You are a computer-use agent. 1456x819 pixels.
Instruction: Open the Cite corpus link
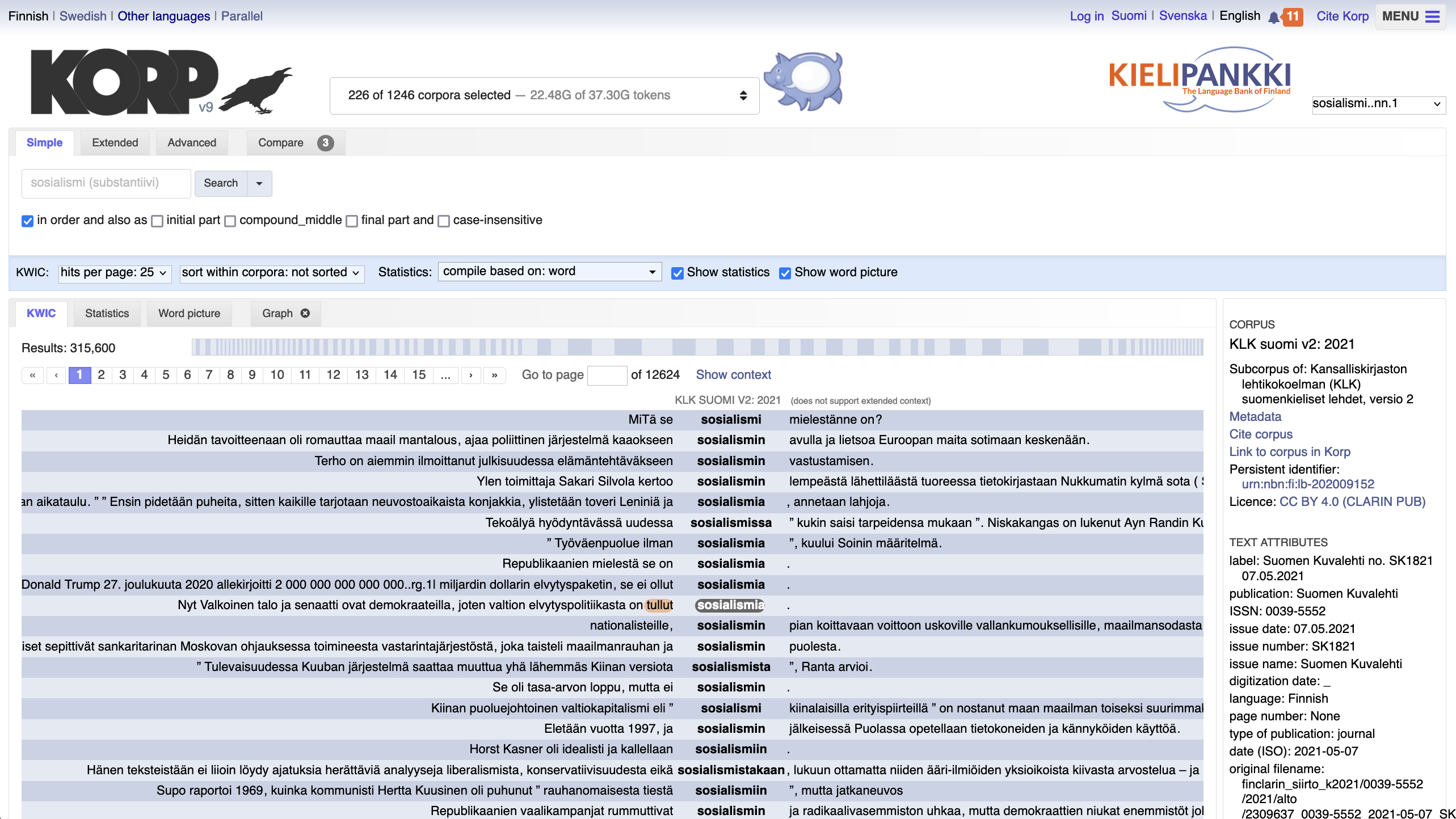(x=1260, y=434)
